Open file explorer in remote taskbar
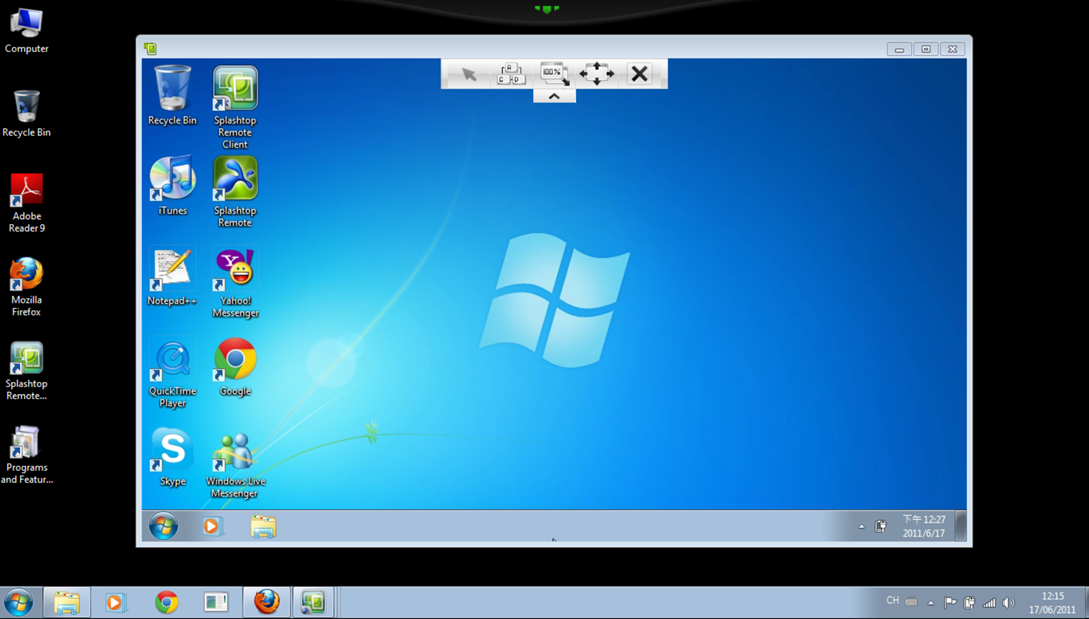The height and width of the screenshot is (619, 1089). coord(263,527)
